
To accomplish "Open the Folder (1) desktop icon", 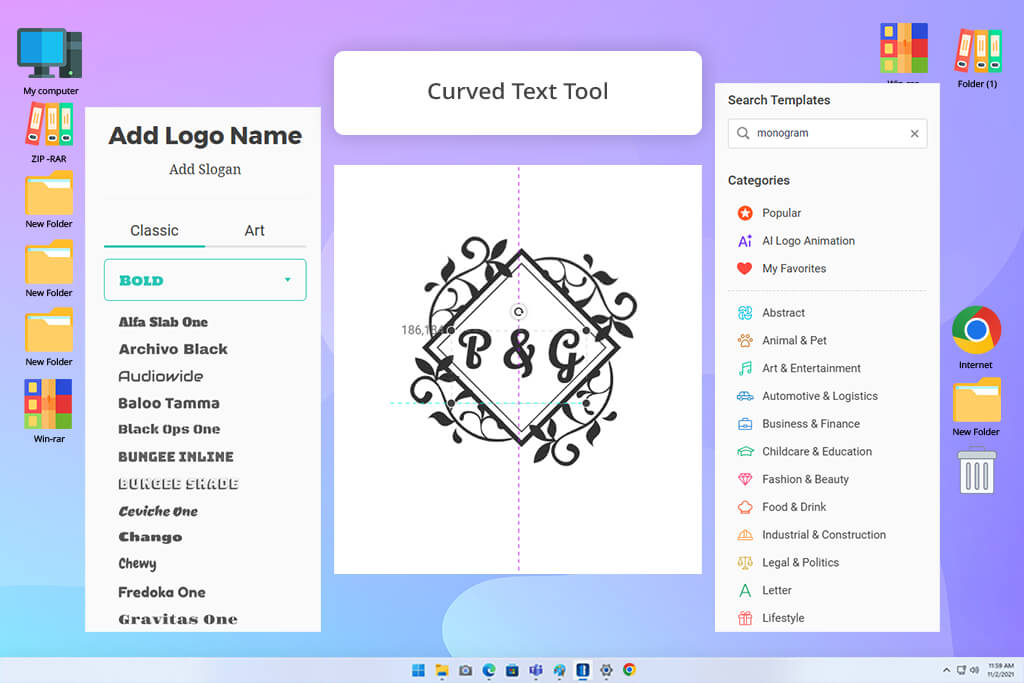I will (978, 57).
